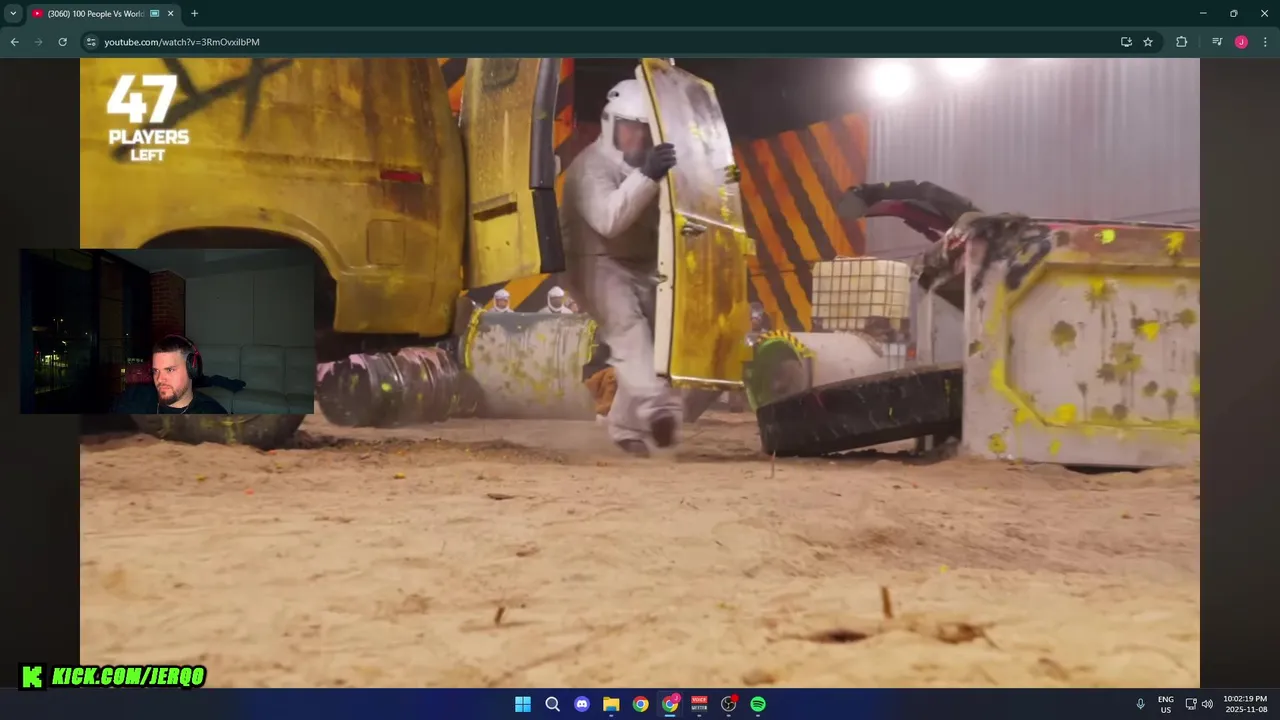Open the Chrome profile avatar 'J'

[1241, 42]
